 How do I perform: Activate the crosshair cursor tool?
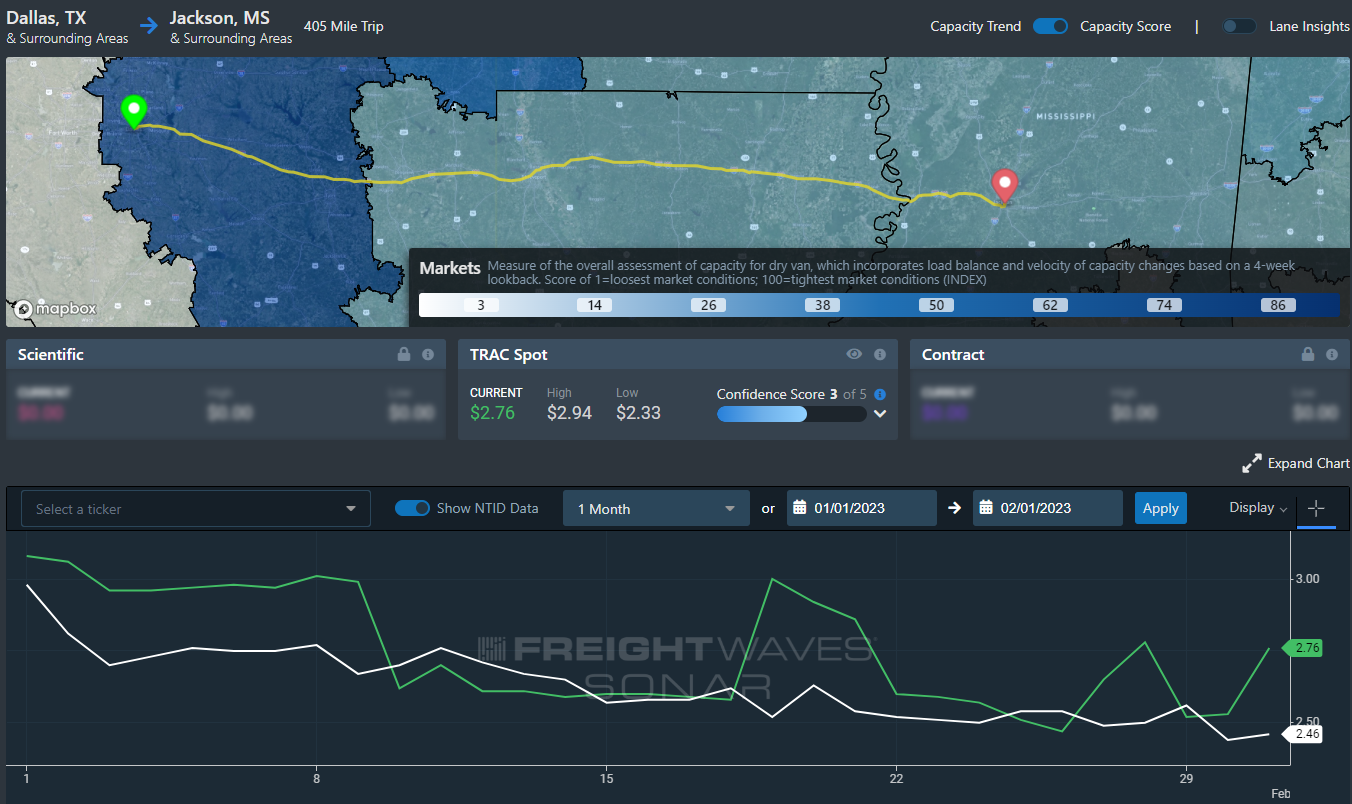[1316, 508]
